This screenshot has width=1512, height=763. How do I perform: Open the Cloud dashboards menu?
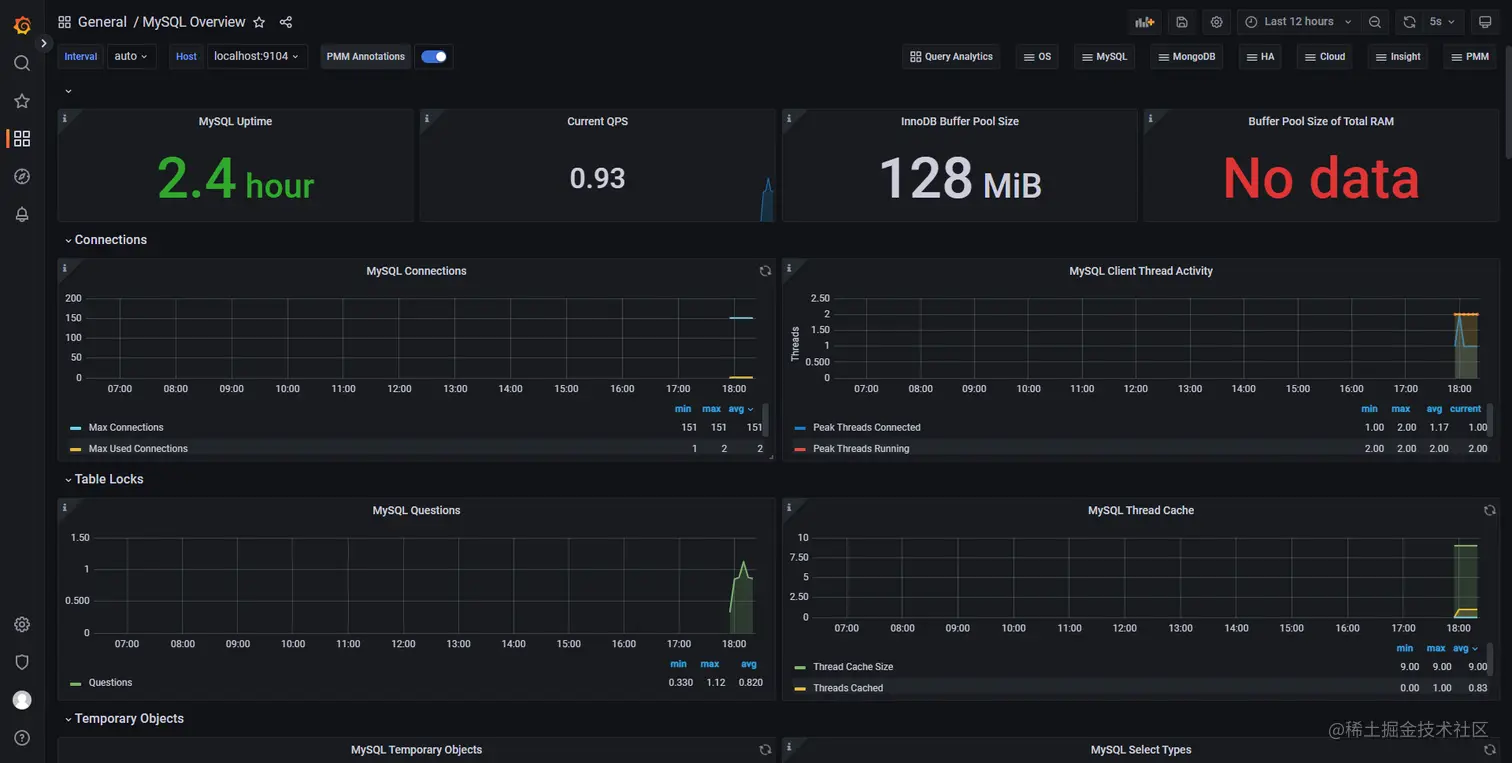tap(1325, 57)
